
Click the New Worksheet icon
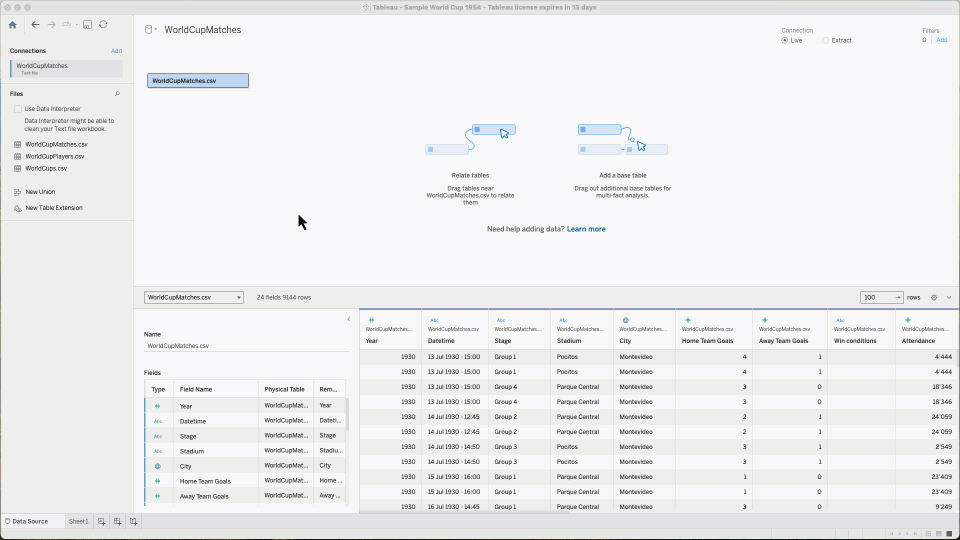click(x=102, y=522)
